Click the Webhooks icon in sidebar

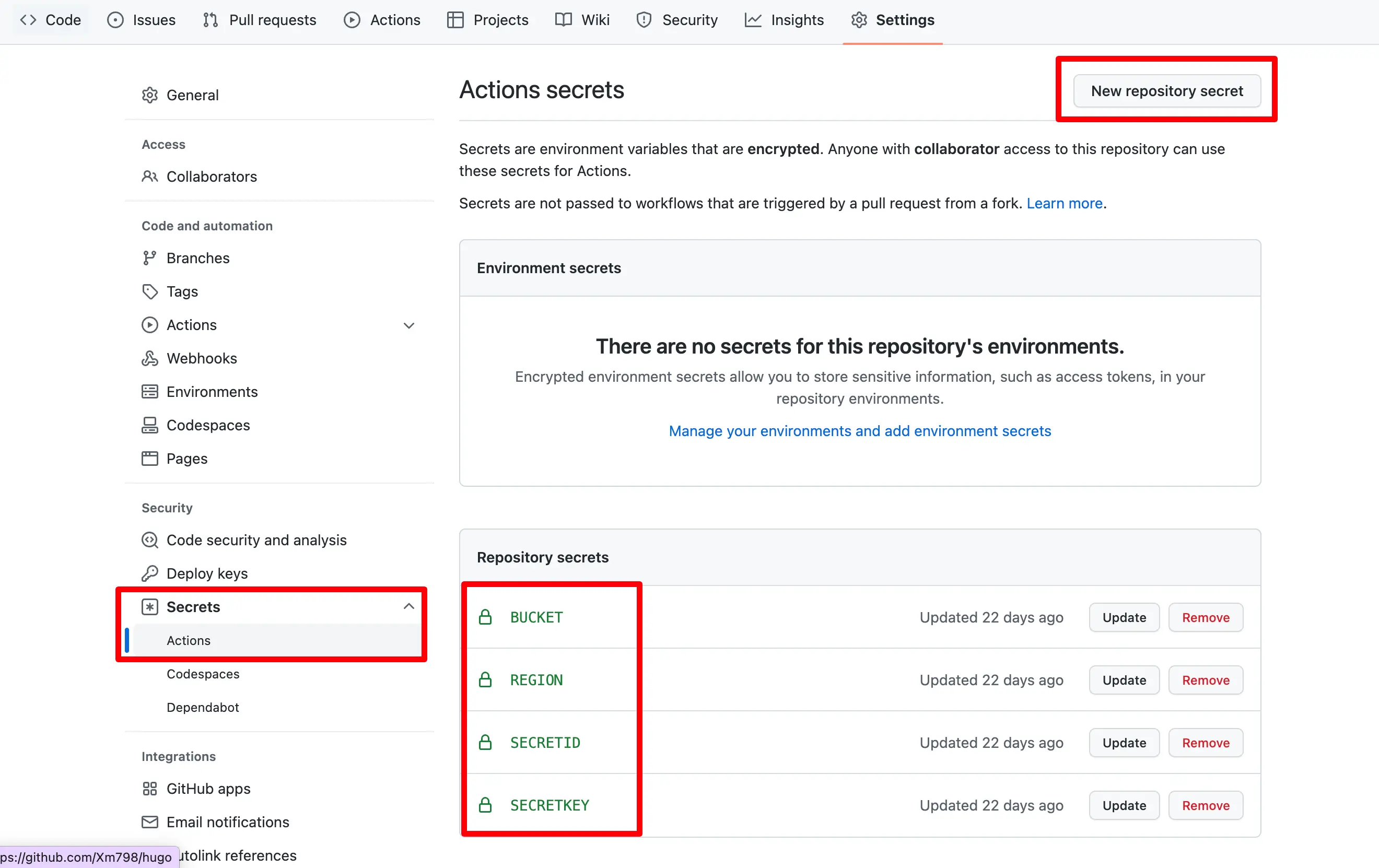tap(149, 358)
